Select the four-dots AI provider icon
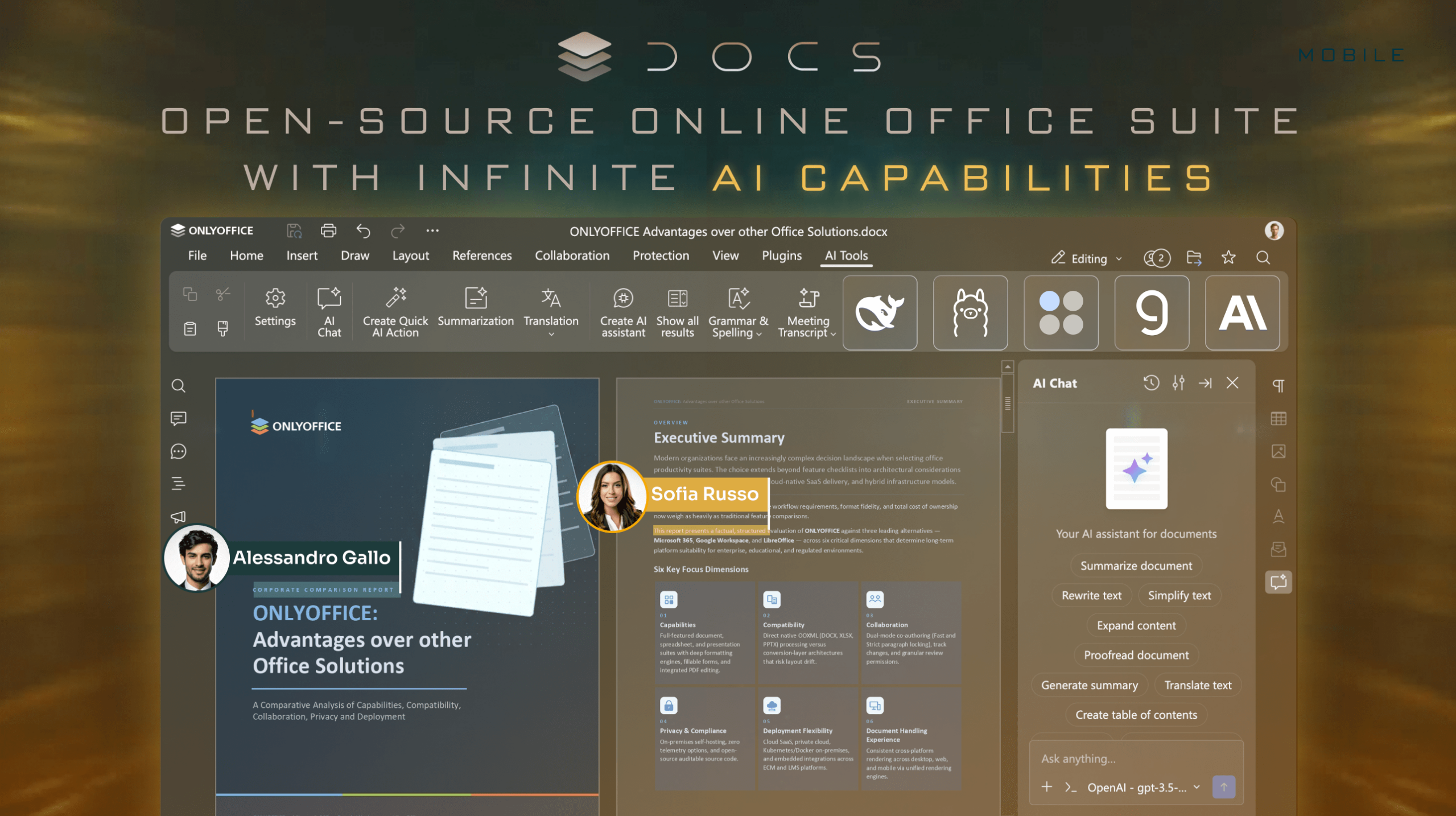1456x816 pixels. pos(1061,312)
